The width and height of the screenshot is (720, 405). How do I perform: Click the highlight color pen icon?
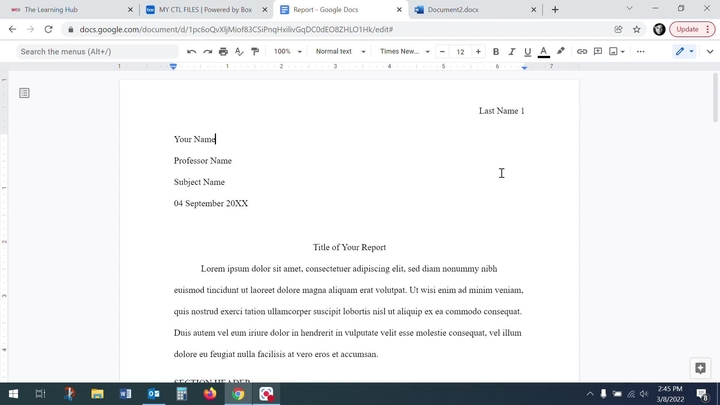tap(560, 51)
